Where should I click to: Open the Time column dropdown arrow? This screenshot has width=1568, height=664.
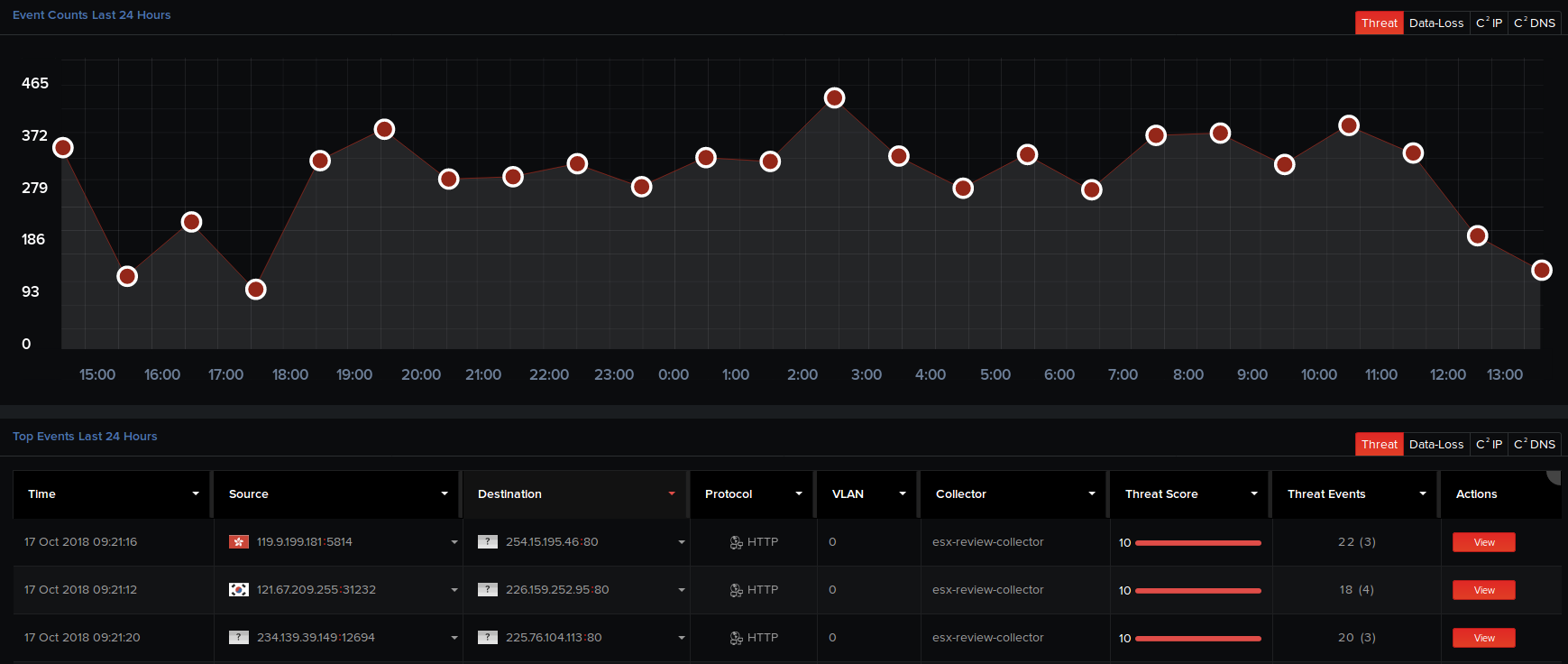[196, 493]
